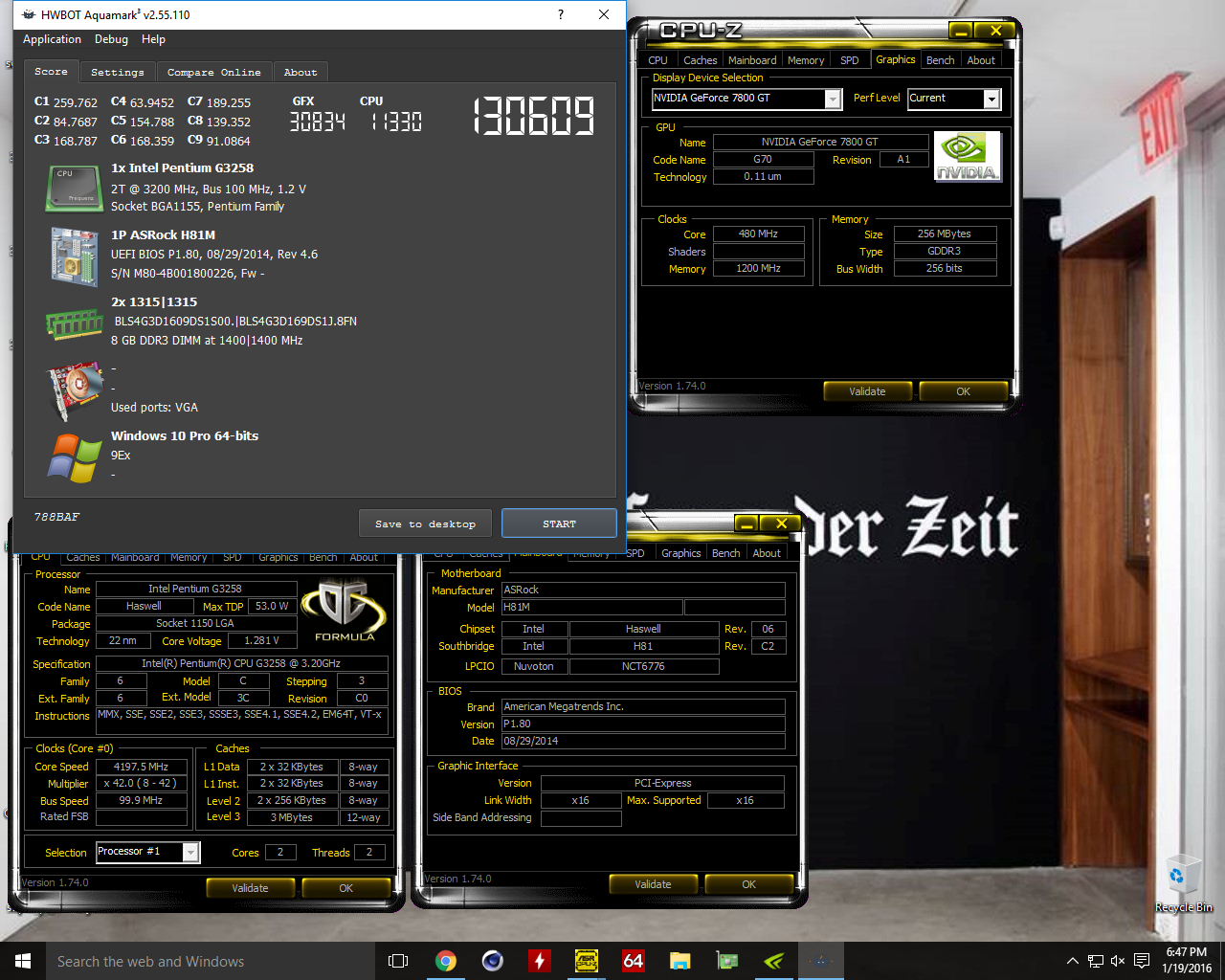Click the muted volume tray icon
1225x980 pixels.
(x=1118, y=961)
